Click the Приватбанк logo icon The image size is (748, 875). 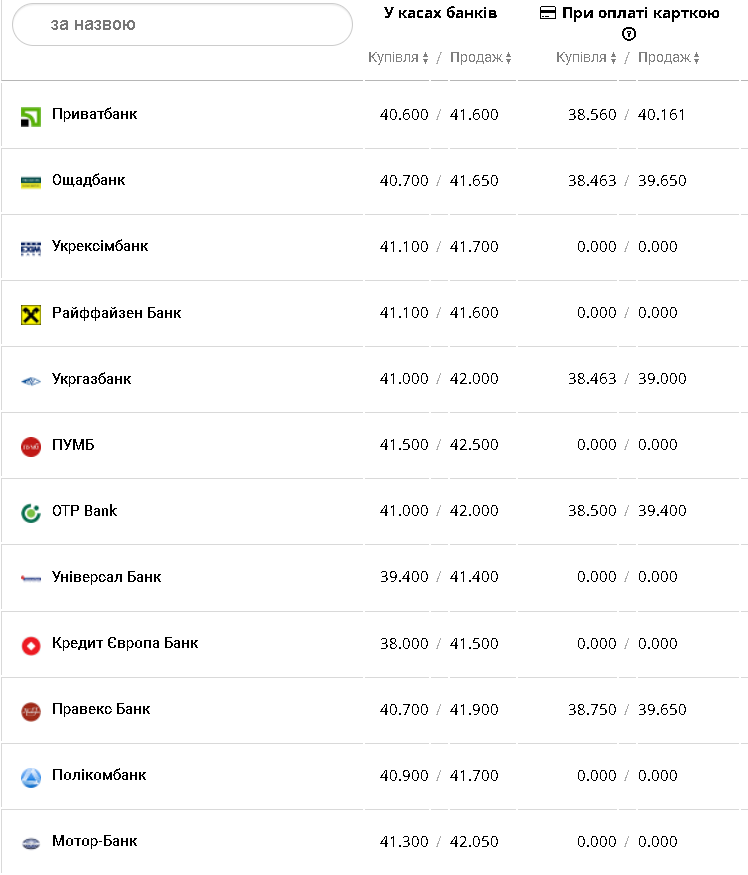point(31,116)
